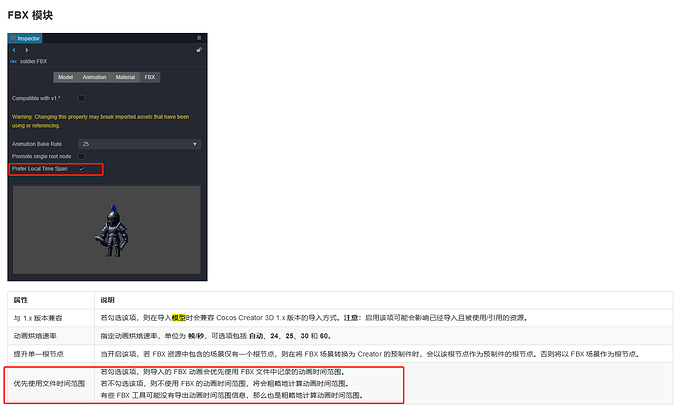The height and width of the screenshot is (409, 690).
Task: Click the FBX file type icon
Action: point(13,62)
